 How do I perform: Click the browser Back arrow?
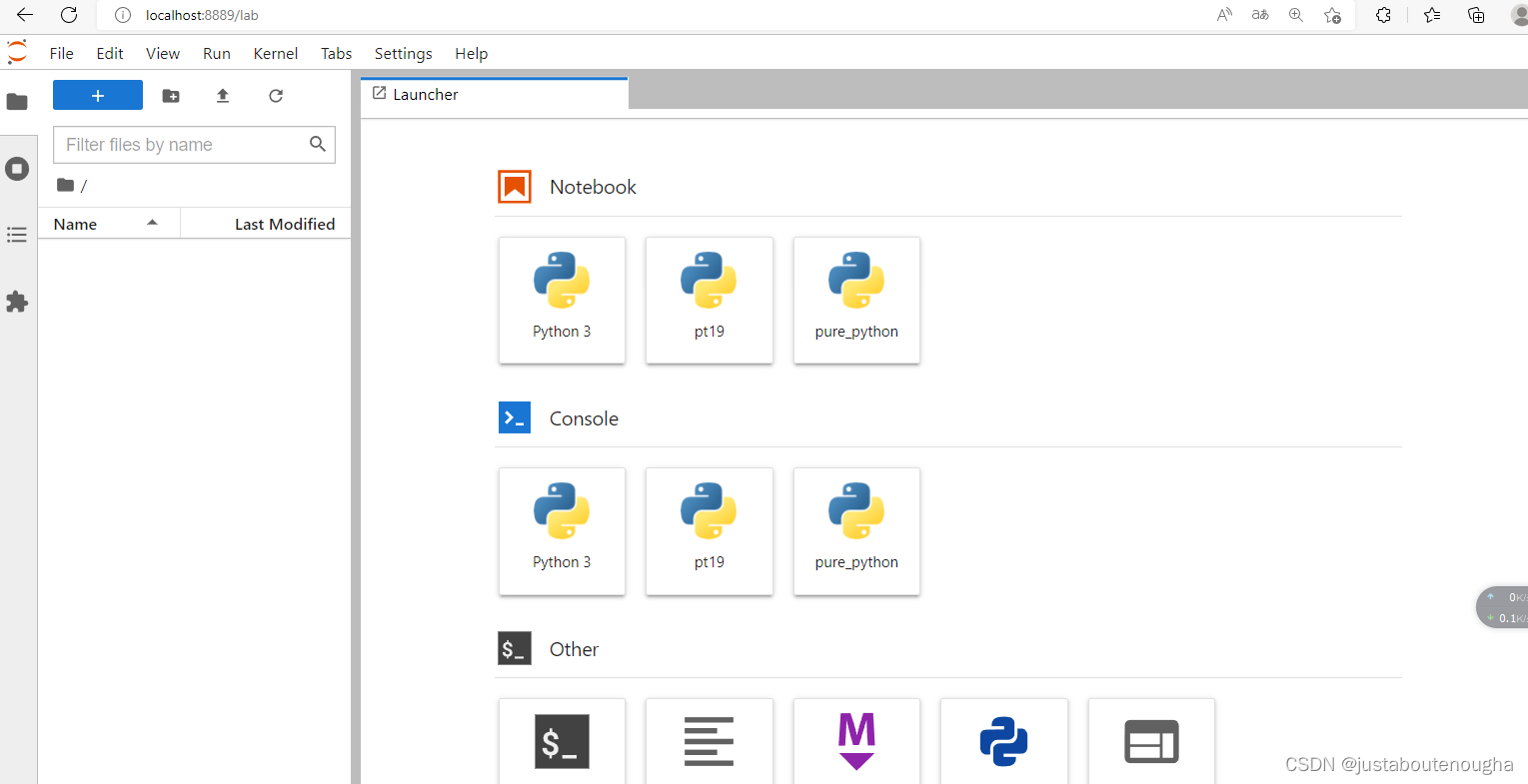tap(25, 15)
